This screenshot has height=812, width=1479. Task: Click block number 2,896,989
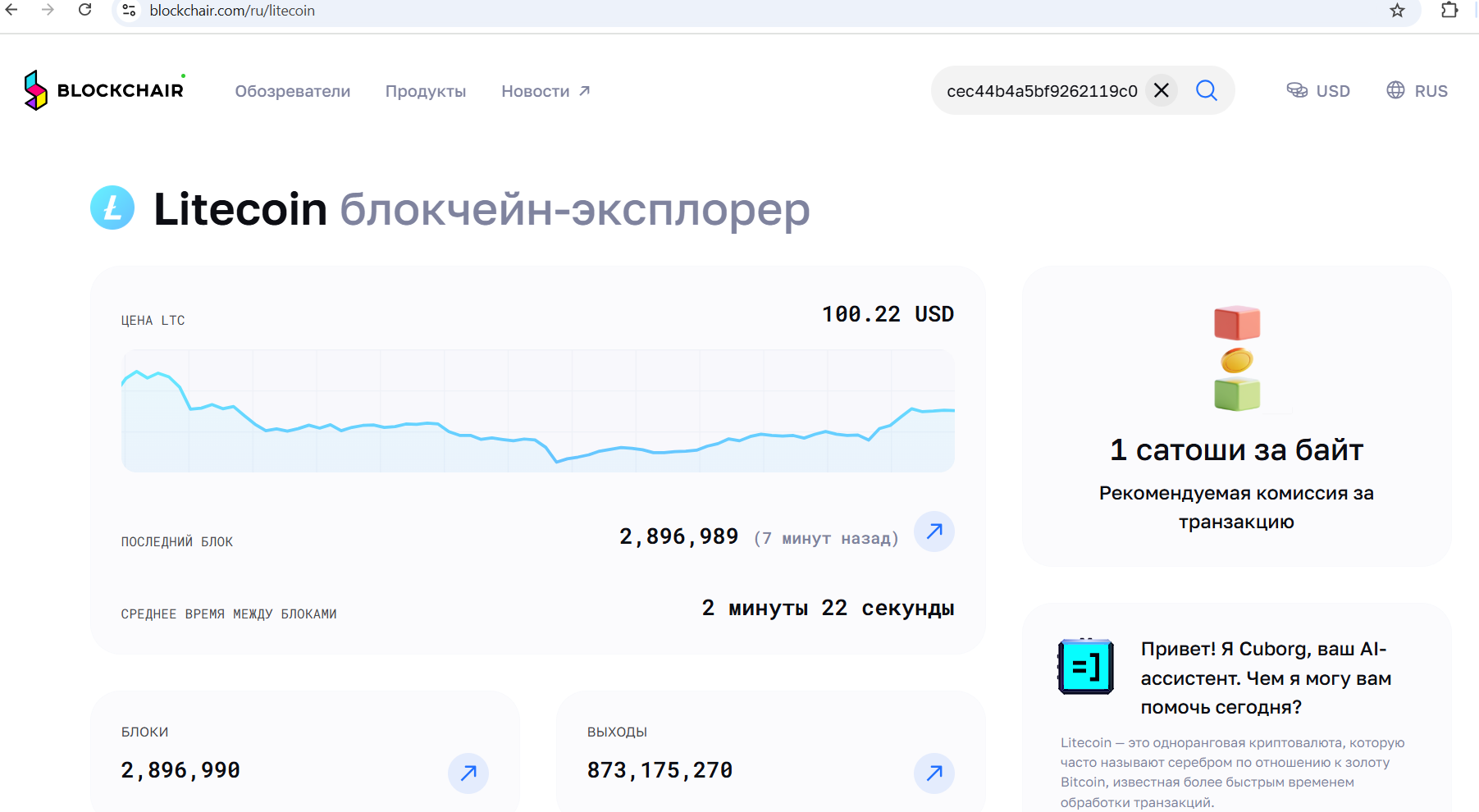[x=678, y=536]
